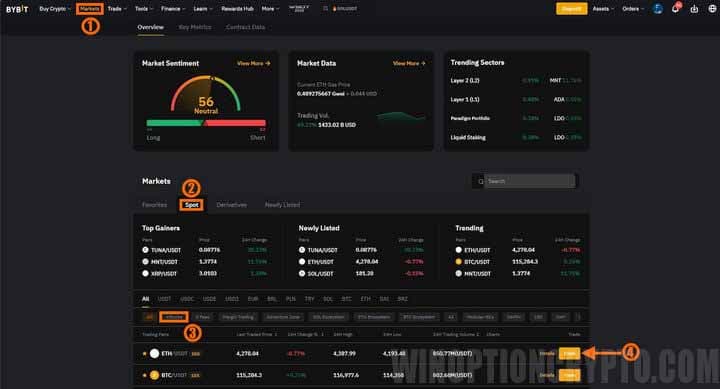720x389 pixels.
Task: Click SOL/USDT icon in Newly Listed
Action: pyautogui.click(x=302, y=273)
